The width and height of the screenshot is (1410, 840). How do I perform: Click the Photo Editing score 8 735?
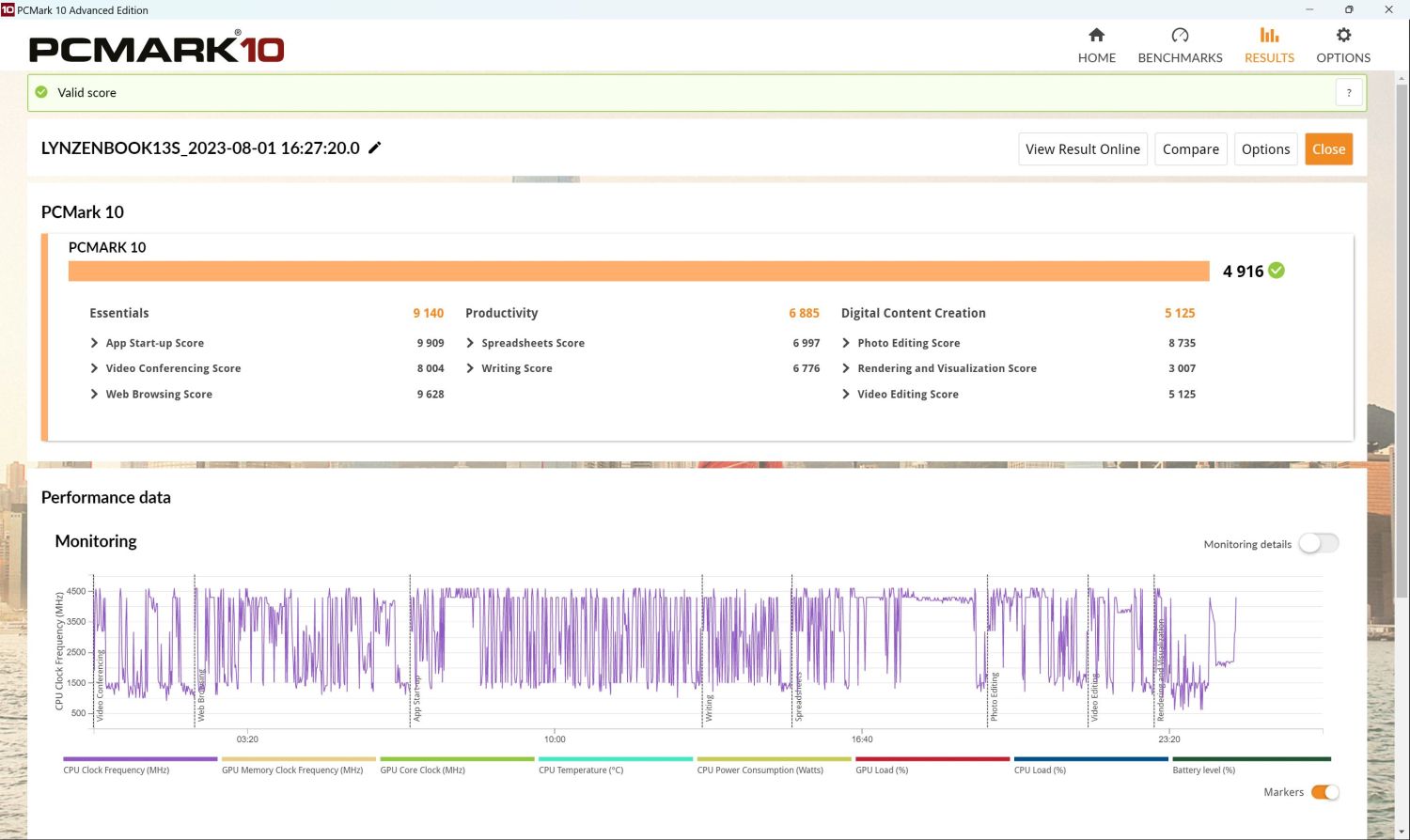pos(1182,343)
